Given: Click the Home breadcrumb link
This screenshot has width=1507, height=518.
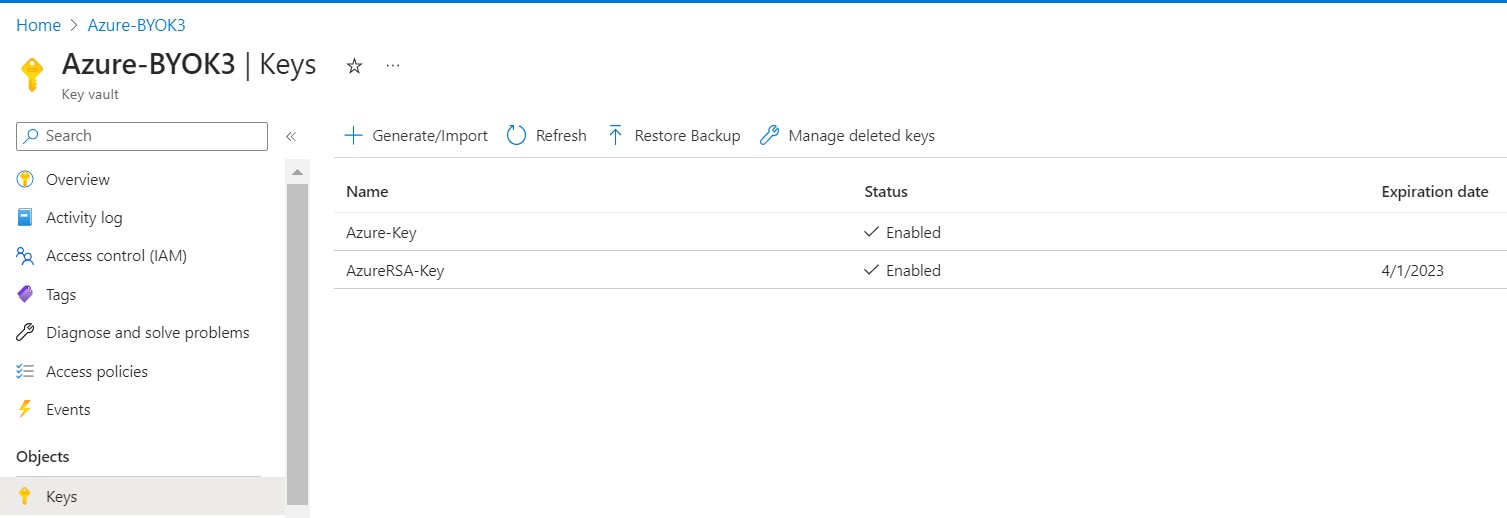Looking at the screenshot, I should (38, 25).
